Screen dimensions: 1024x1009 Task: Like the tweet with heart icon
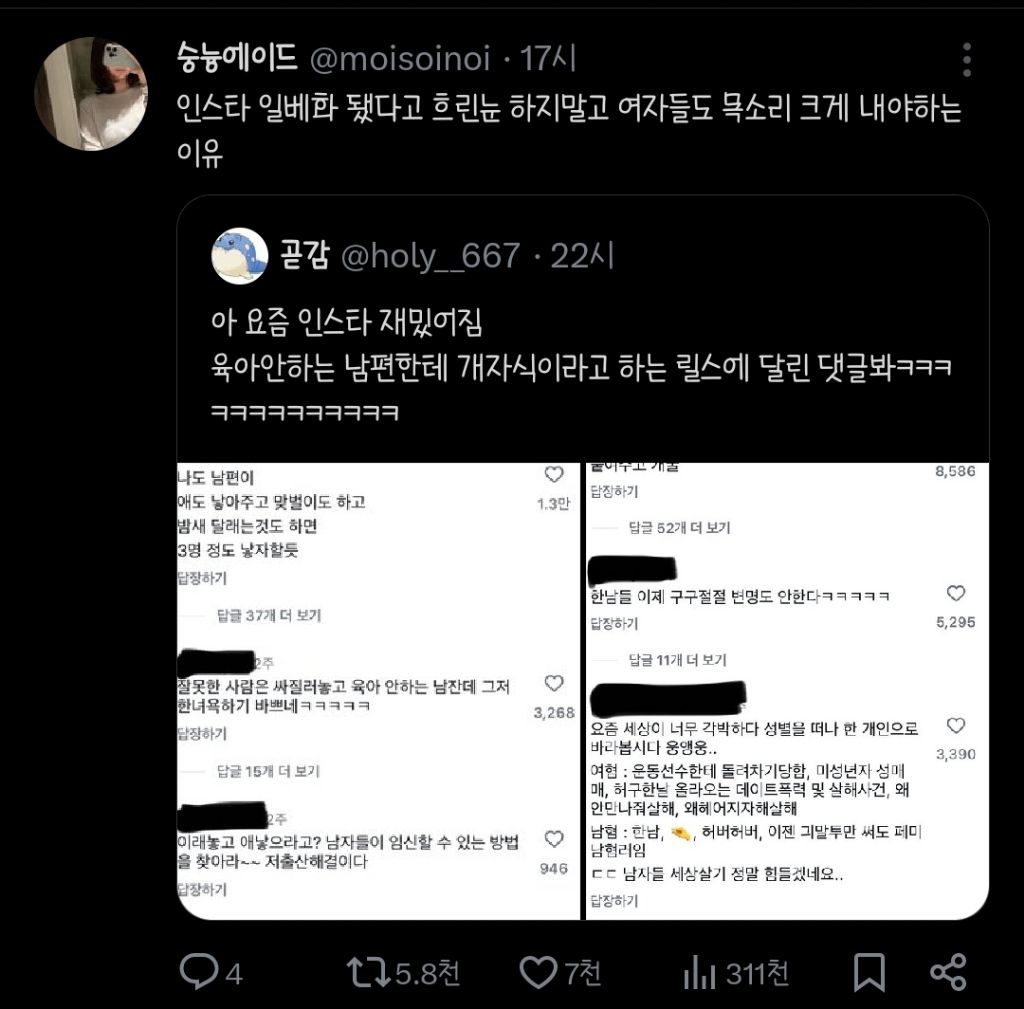pyautogui.click(x=538, y=972)
